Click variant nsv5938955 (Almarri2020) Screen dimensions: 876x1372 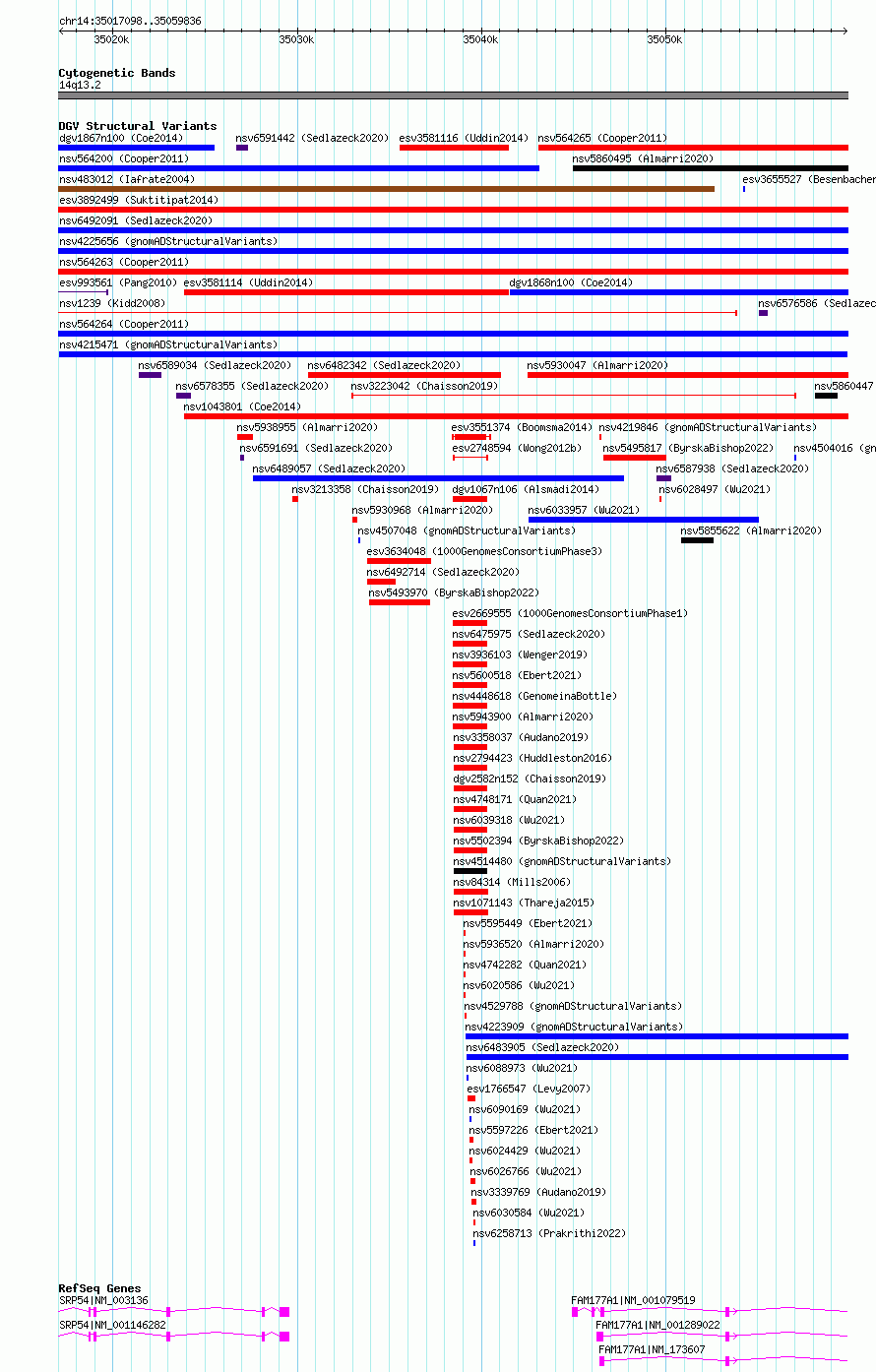245,437
